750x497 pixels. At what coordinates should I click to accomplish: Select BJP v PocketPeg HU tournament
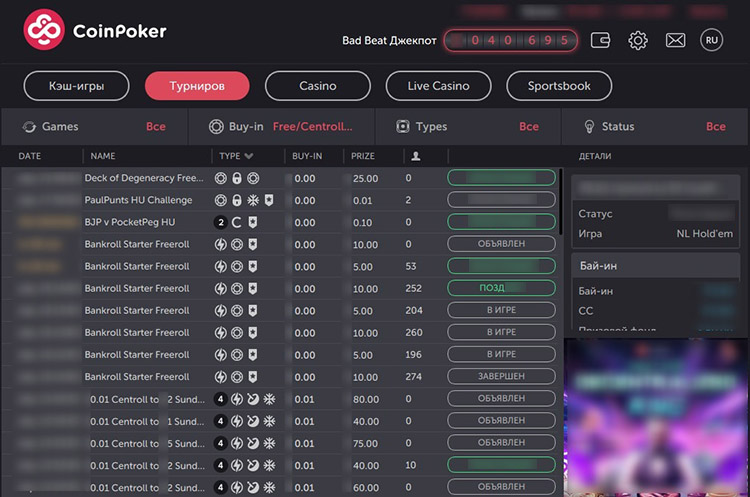(130, 222)
